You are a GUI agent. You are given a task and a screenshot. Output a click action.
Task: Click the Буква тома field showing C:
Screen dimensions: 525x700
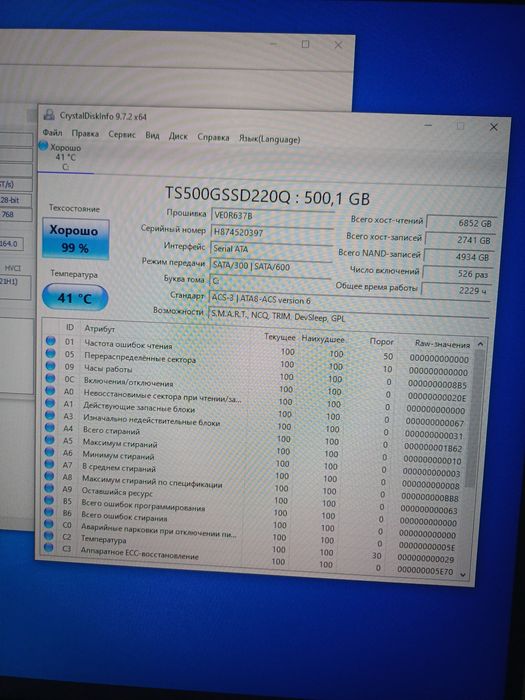tap(270, 283)
